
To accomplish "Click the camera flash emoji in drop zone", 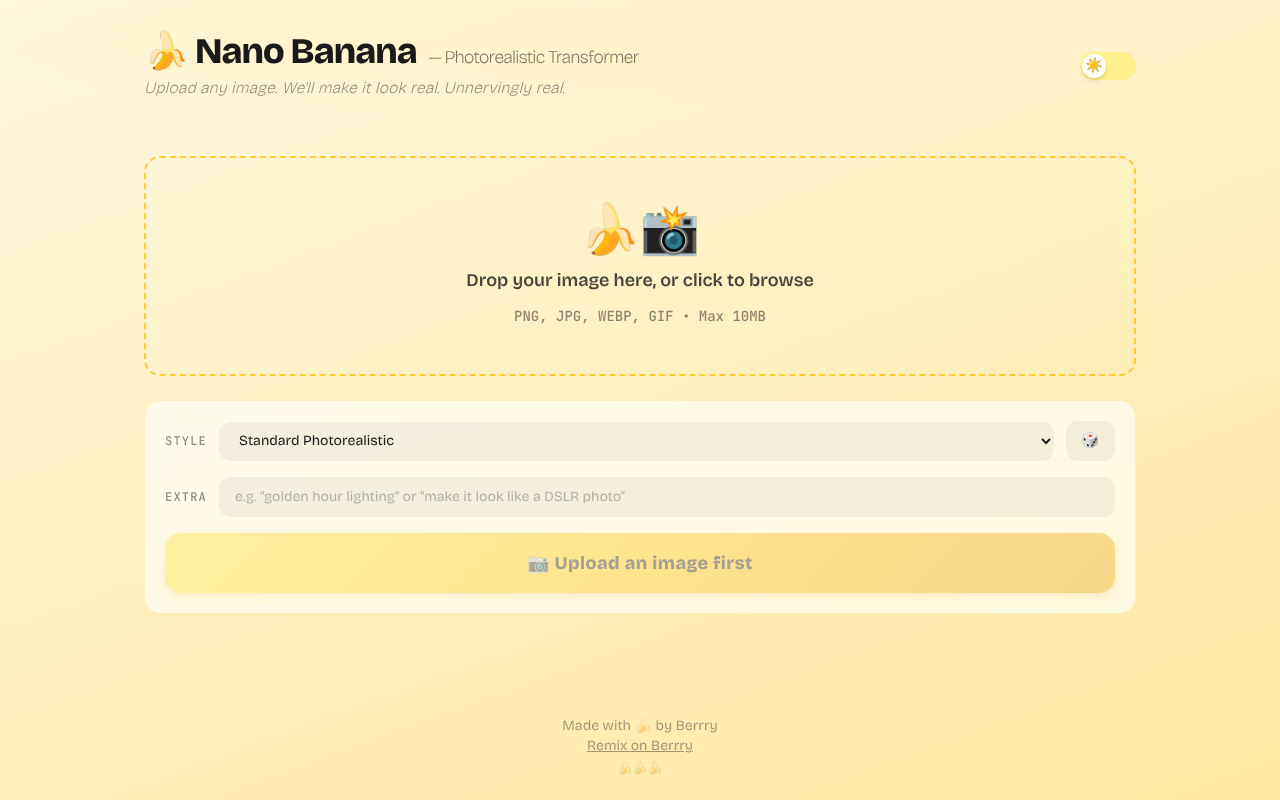I will tap(670, 230).
